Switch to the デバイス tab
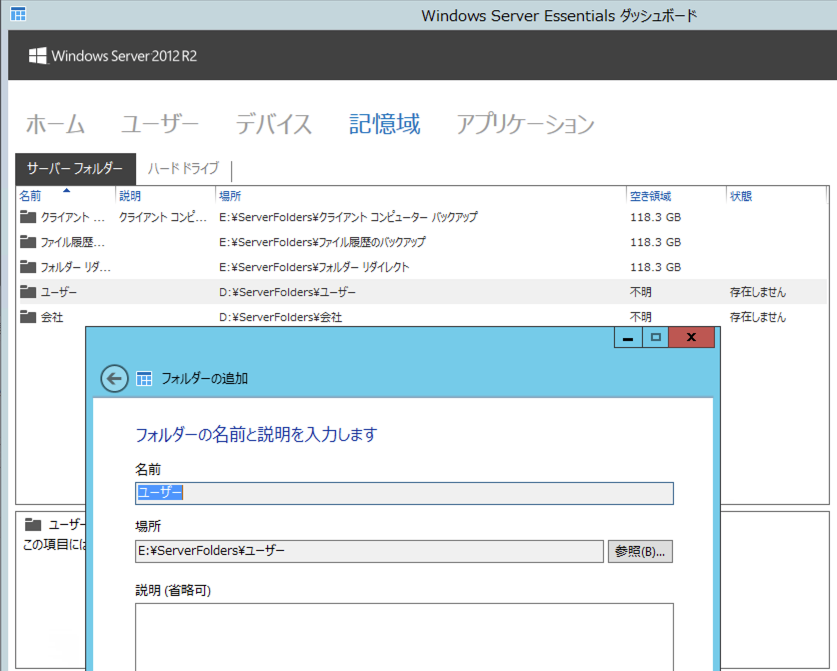The width and height of the screenshot is (837, 671). (274, 124)
